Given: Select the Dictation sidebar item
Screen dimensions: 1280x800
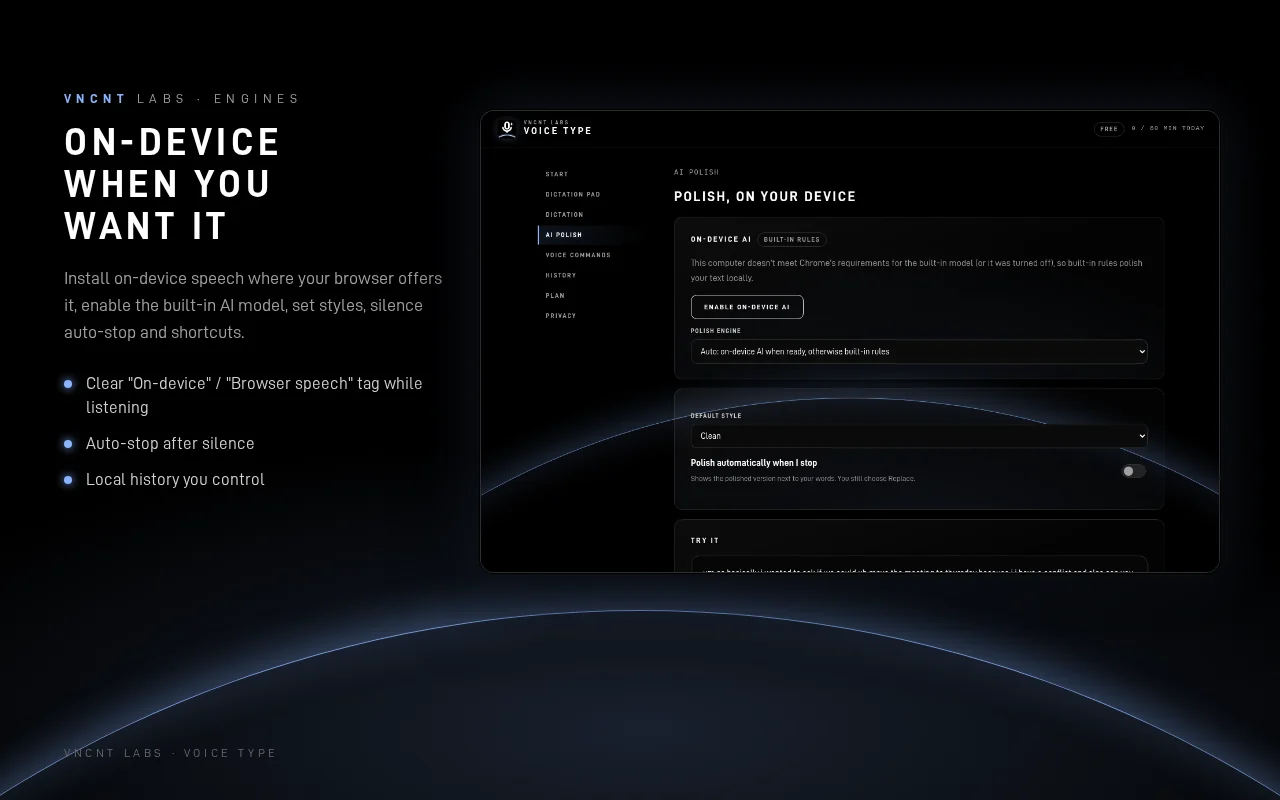Looking at the screenshot, I should click(564, 214).
